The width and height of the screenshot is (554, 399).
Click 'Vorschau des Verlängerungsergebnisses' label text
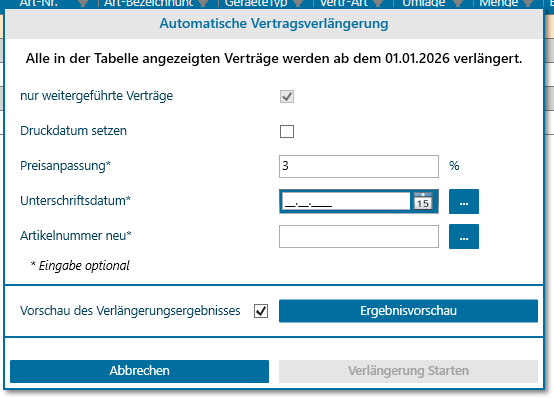pyautogui.click(x=130, y=311)
